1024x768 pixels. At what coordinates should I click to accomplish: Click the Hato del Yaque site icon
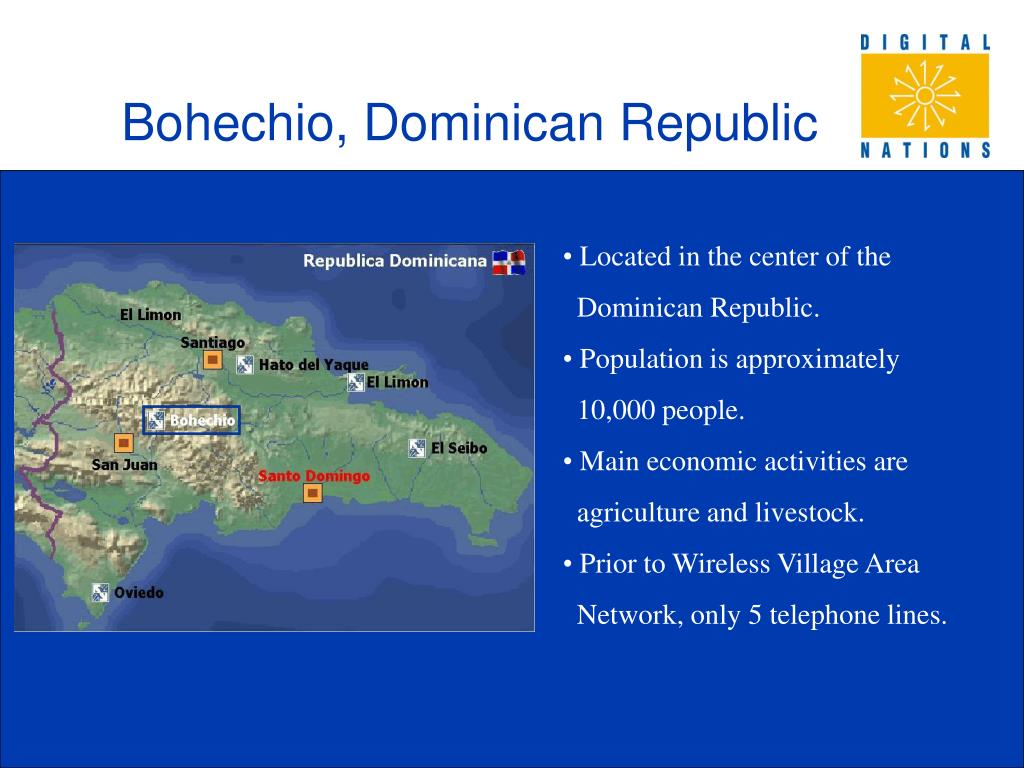pos(245,364)
